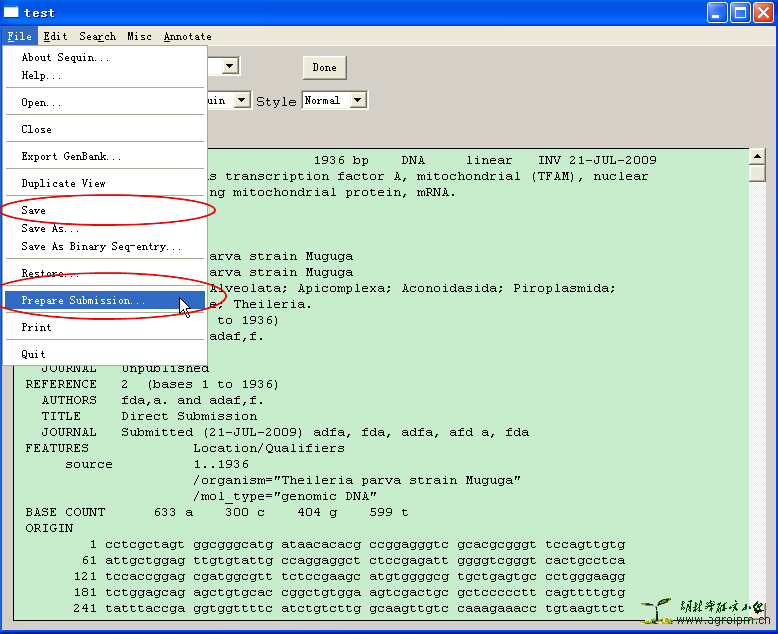Screen dimensions: 778x634
Task: Click the Prepare Submission menu entry
Action: (83, 300)
